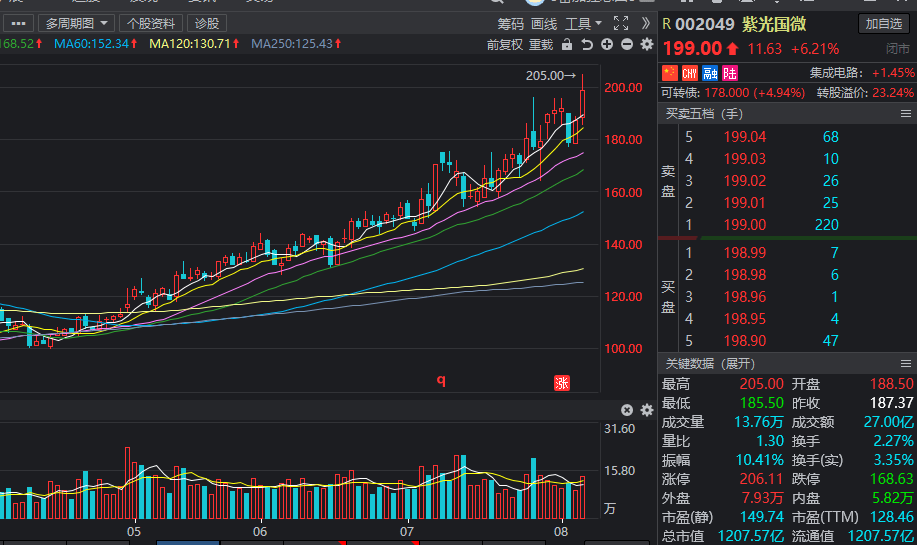Open the 多周期图 dropdown
The width and height of the screenshot is (917, 545).
(76, 23)
